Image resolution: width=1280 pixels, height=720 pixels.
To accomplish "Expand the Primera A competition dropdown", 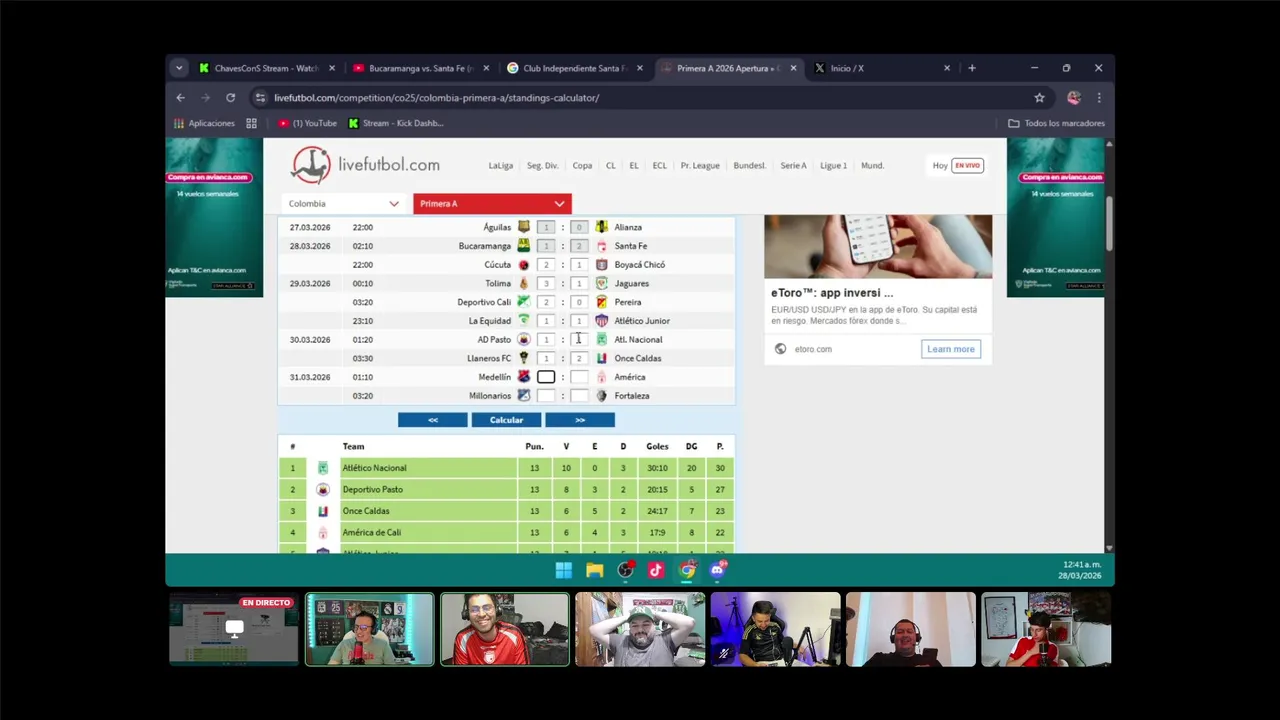I will [492, 203].
